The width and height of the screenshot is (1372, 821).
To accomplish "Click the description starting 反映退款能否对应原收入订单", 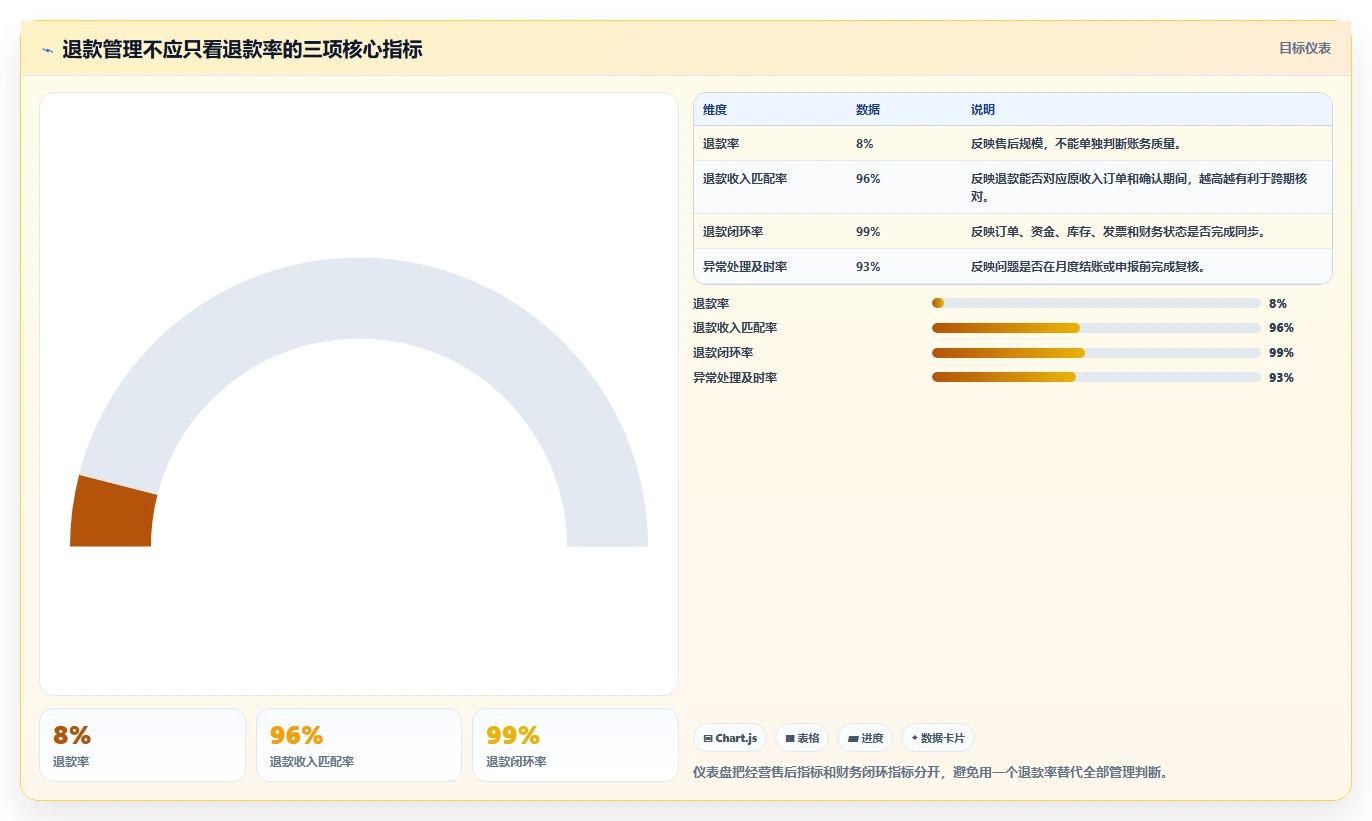I will tap(1139, 187).
